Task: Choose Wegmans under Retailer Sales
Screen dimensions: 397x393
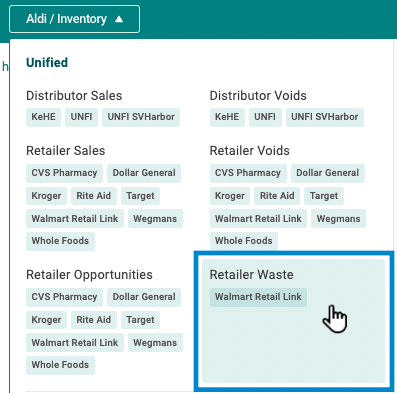Action: (x=155, y=219)
